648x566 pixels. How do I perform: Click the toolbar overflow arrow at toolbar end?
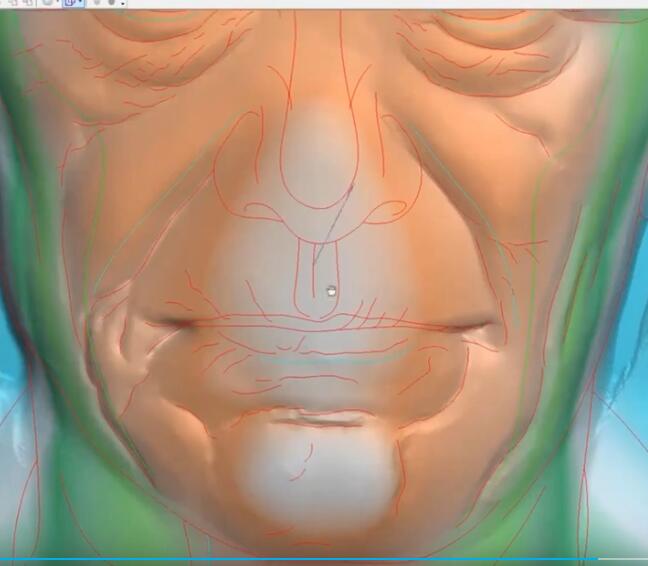click(124, 4)
